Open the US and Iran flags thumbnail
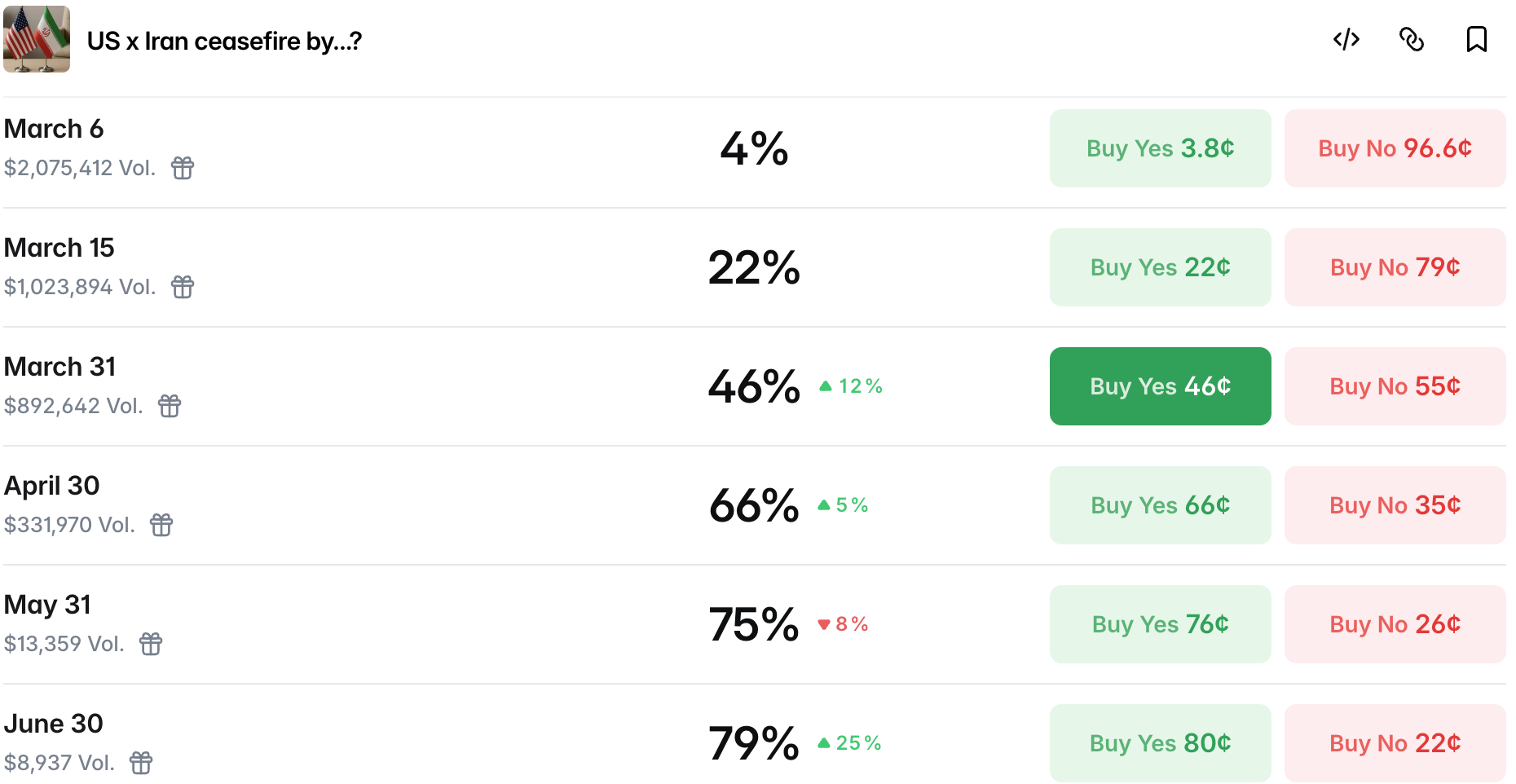The image size is (1516, 784). (37, 39)
